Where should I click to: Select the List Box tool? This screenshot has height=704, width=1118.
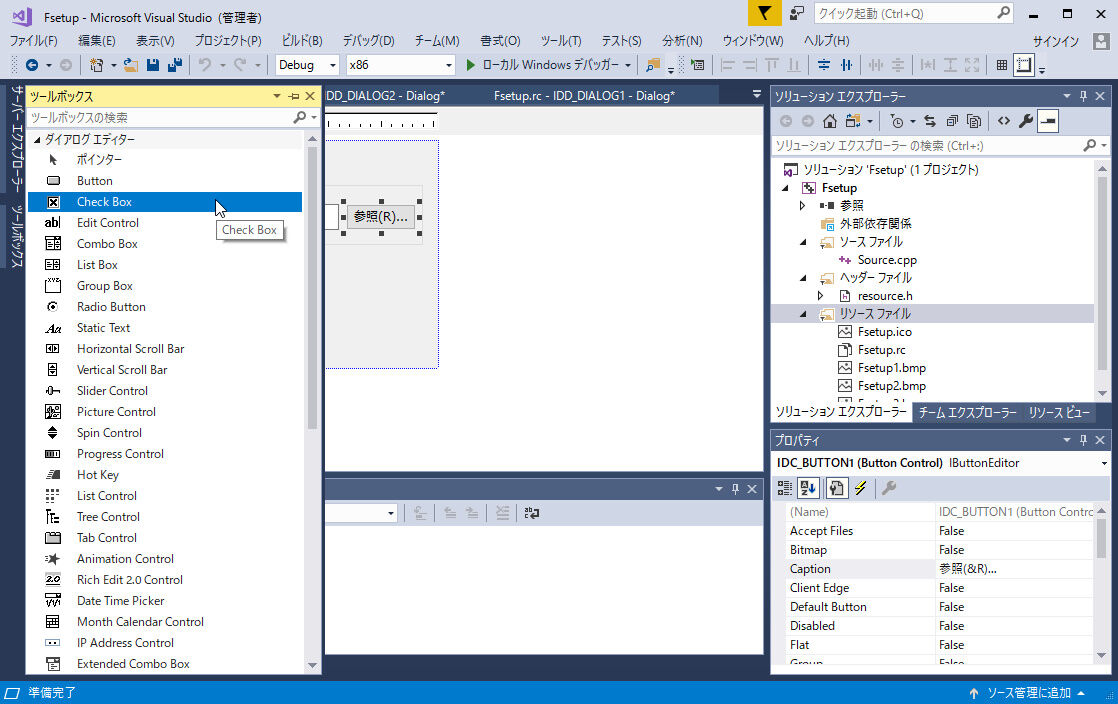(165, 265)
